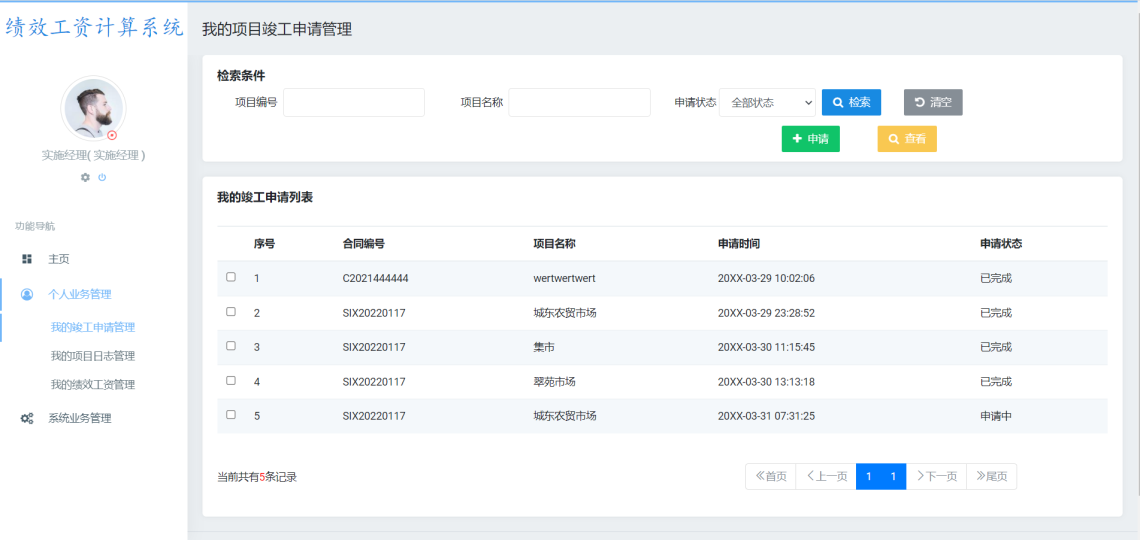
Task: Click the 实施经理 username label
Action: pos(94,156)
